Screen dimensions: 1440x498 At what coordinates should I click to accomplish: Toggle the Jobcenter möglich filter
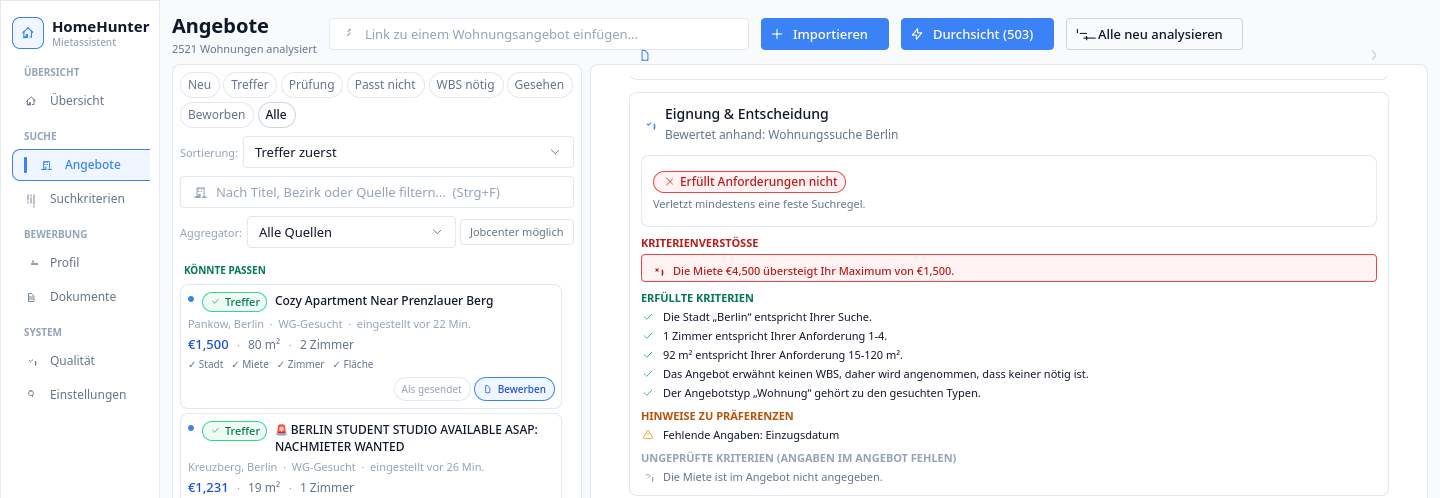(517, 232)
